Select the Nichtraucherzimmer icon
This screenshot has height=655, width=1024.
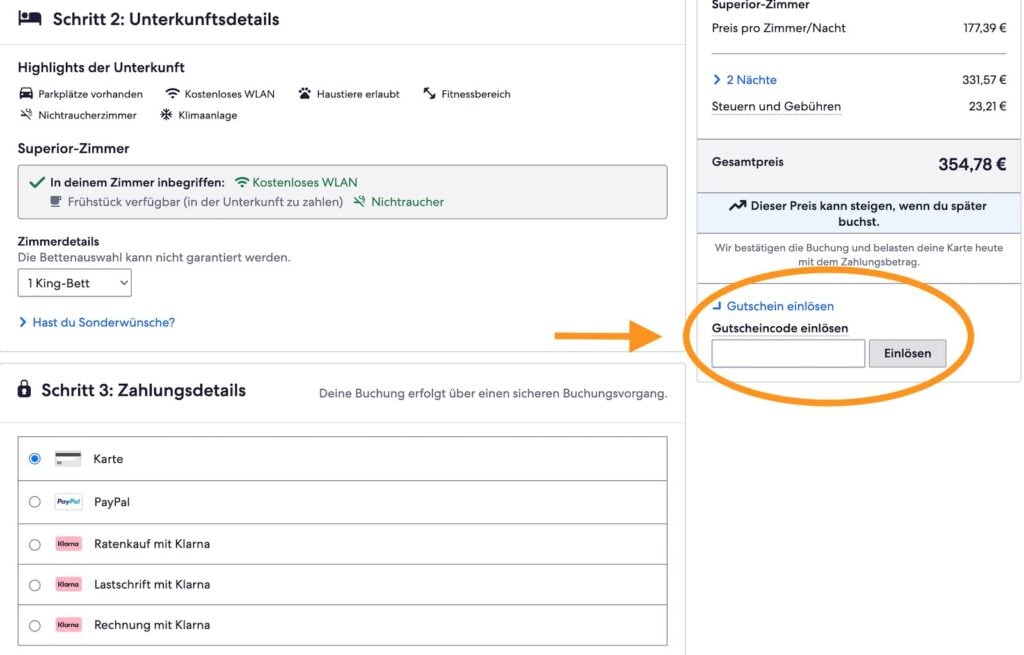point(26,115)
